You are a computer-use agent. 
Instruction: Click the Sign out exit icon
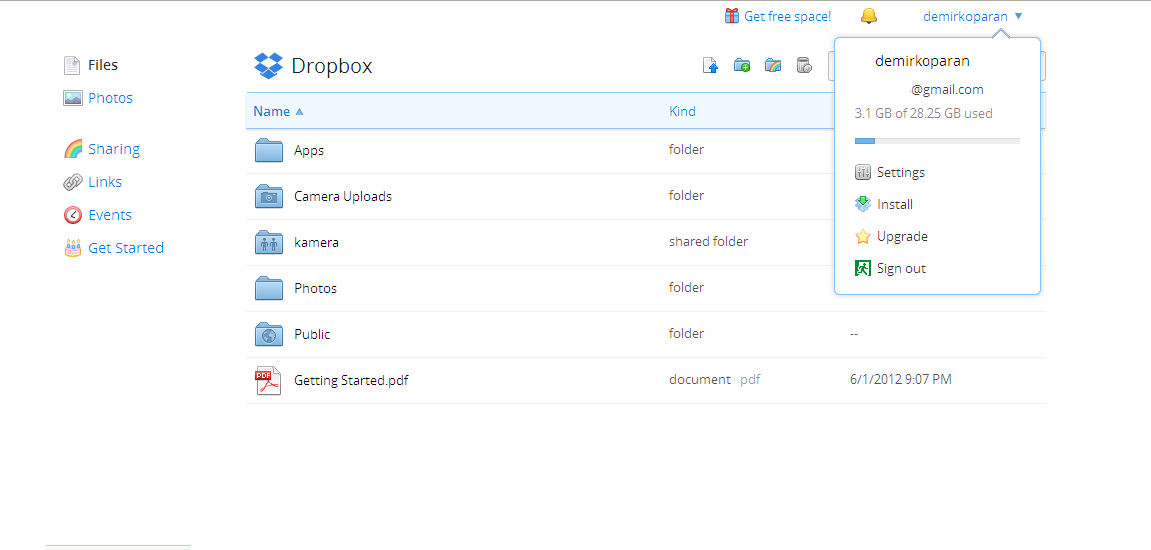coord(863,269)
